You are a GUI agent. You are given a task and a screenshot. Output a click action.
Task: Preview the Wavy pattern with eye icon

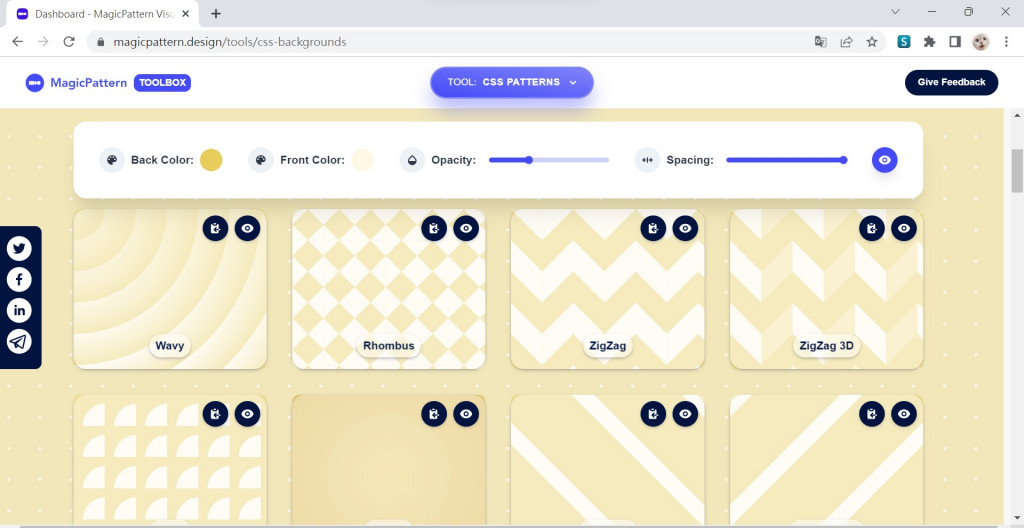[248, 228]
